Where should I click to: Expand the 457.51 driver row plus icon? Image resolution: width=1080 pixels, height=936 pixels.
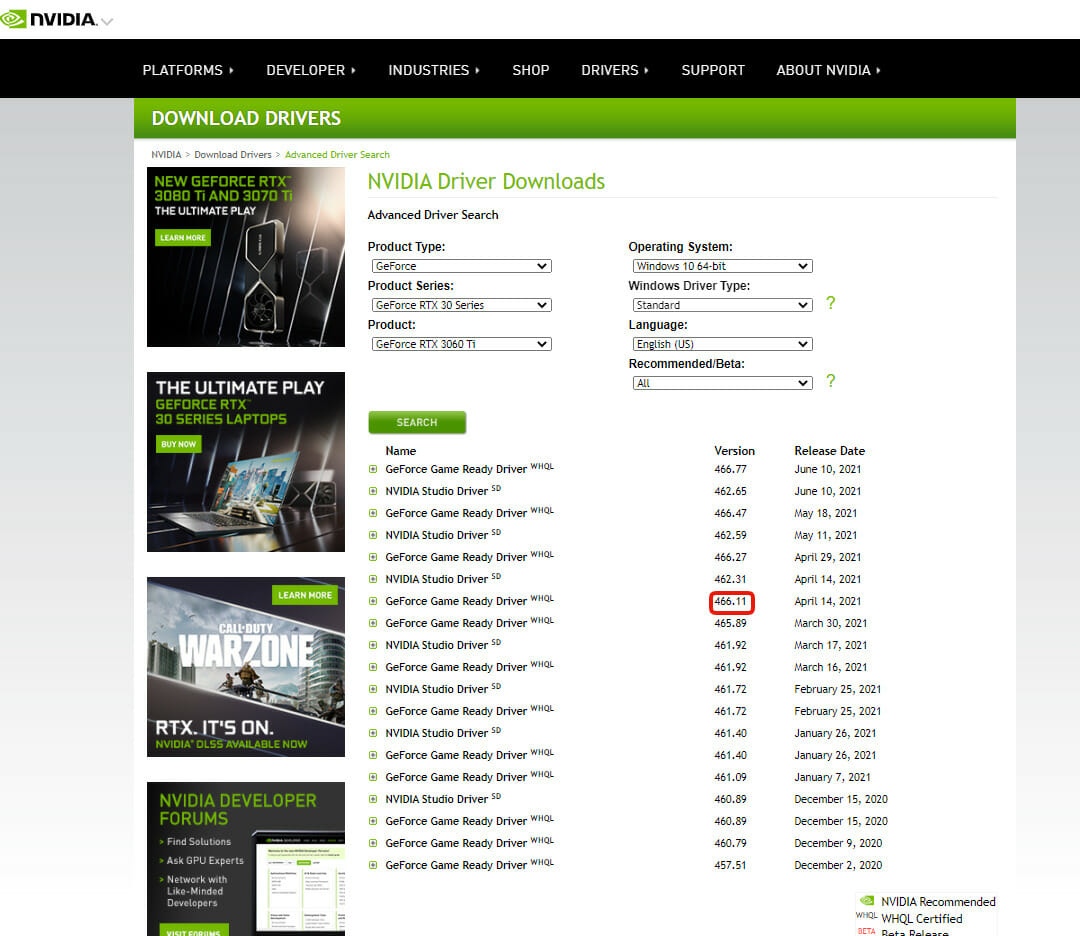(373, 866)
